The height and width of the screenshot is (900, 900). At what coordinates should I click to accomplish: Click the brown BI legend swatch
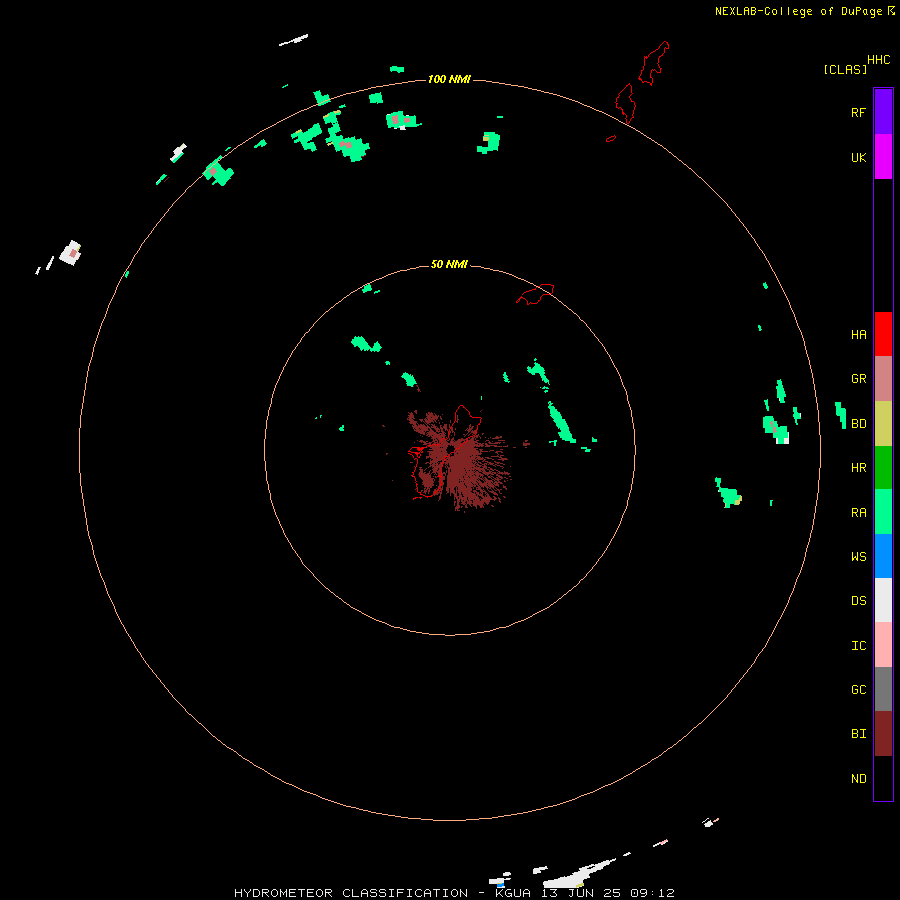click(883, 734)
